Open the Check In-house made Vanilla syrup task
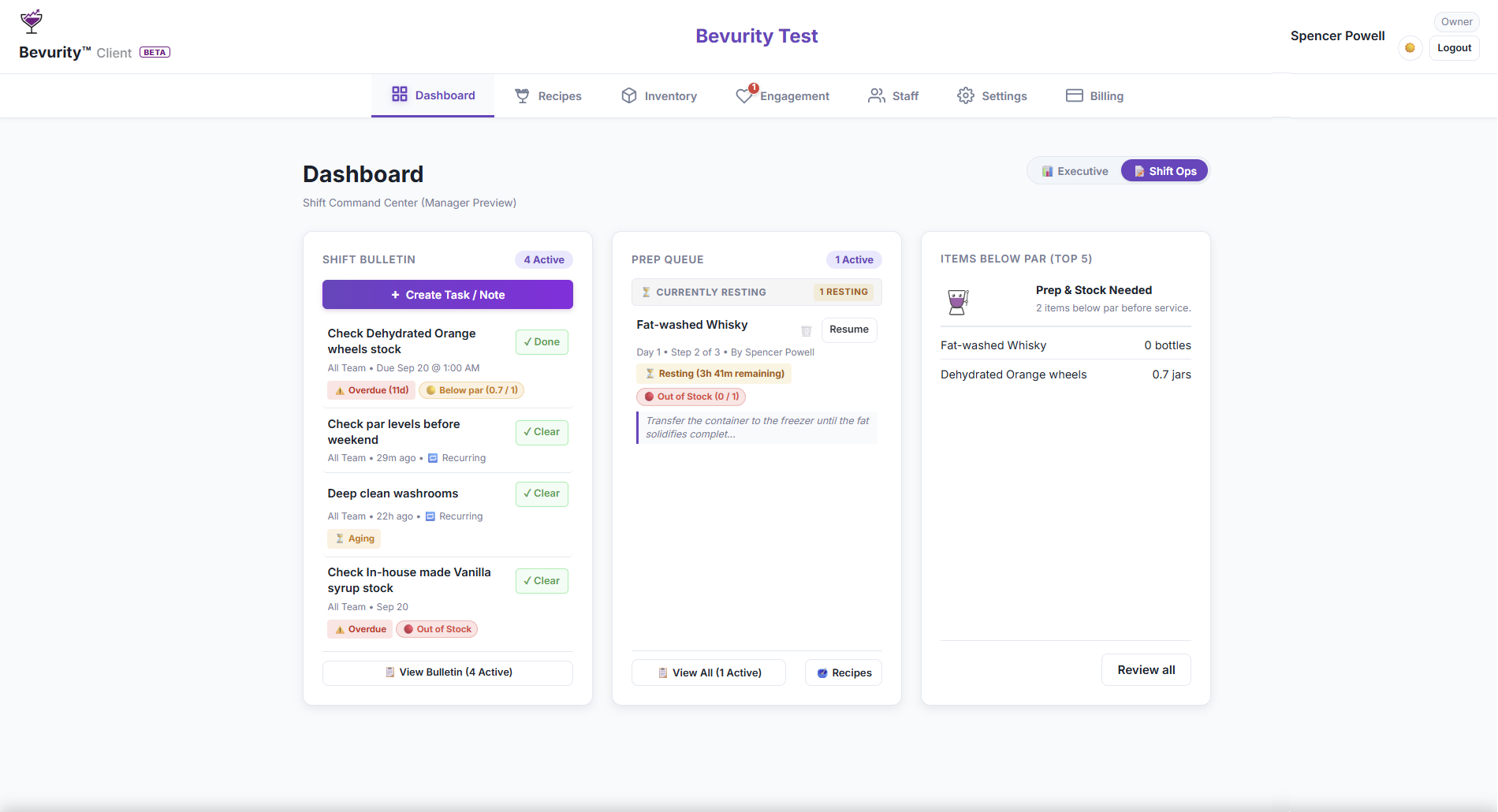This screenshot has height=812, width=1498. point(409,580)
